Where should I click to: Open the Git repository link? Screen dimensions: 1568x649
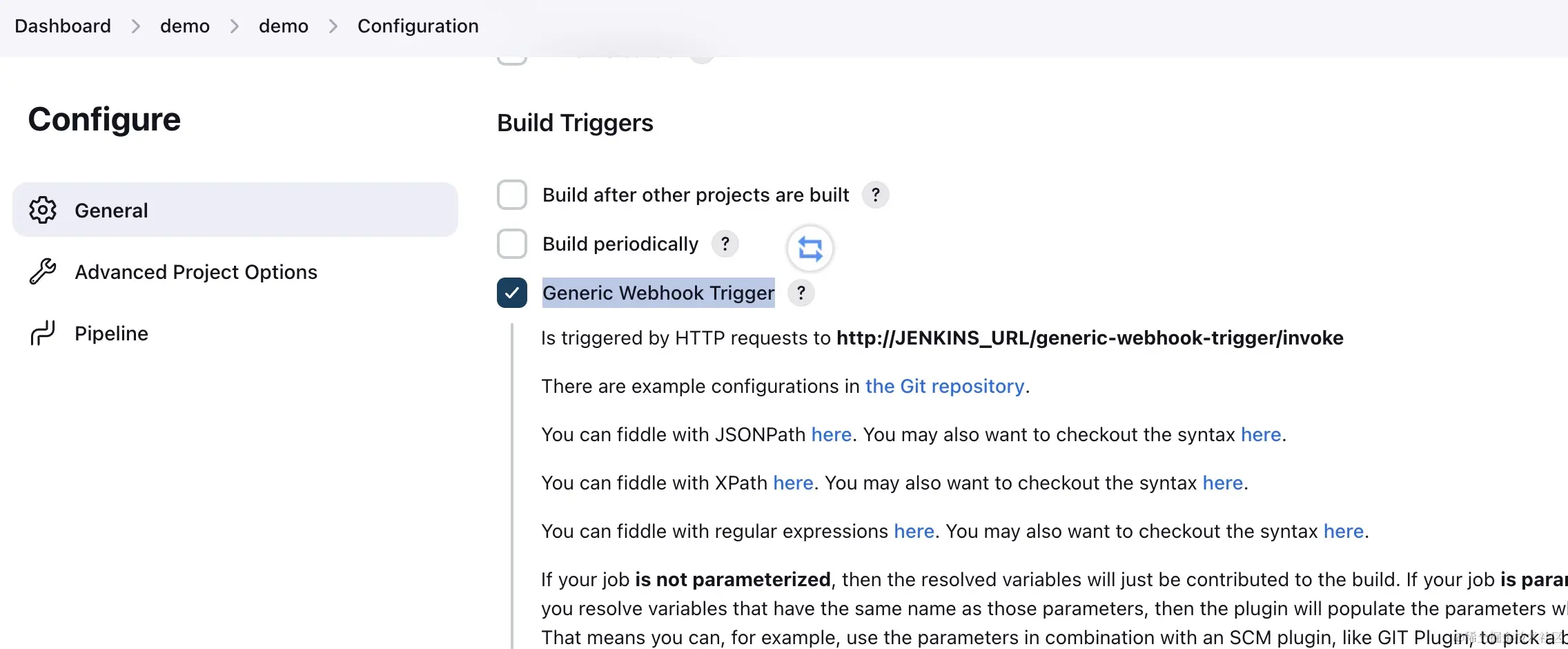pyautogui.click(x=945, y=386)
